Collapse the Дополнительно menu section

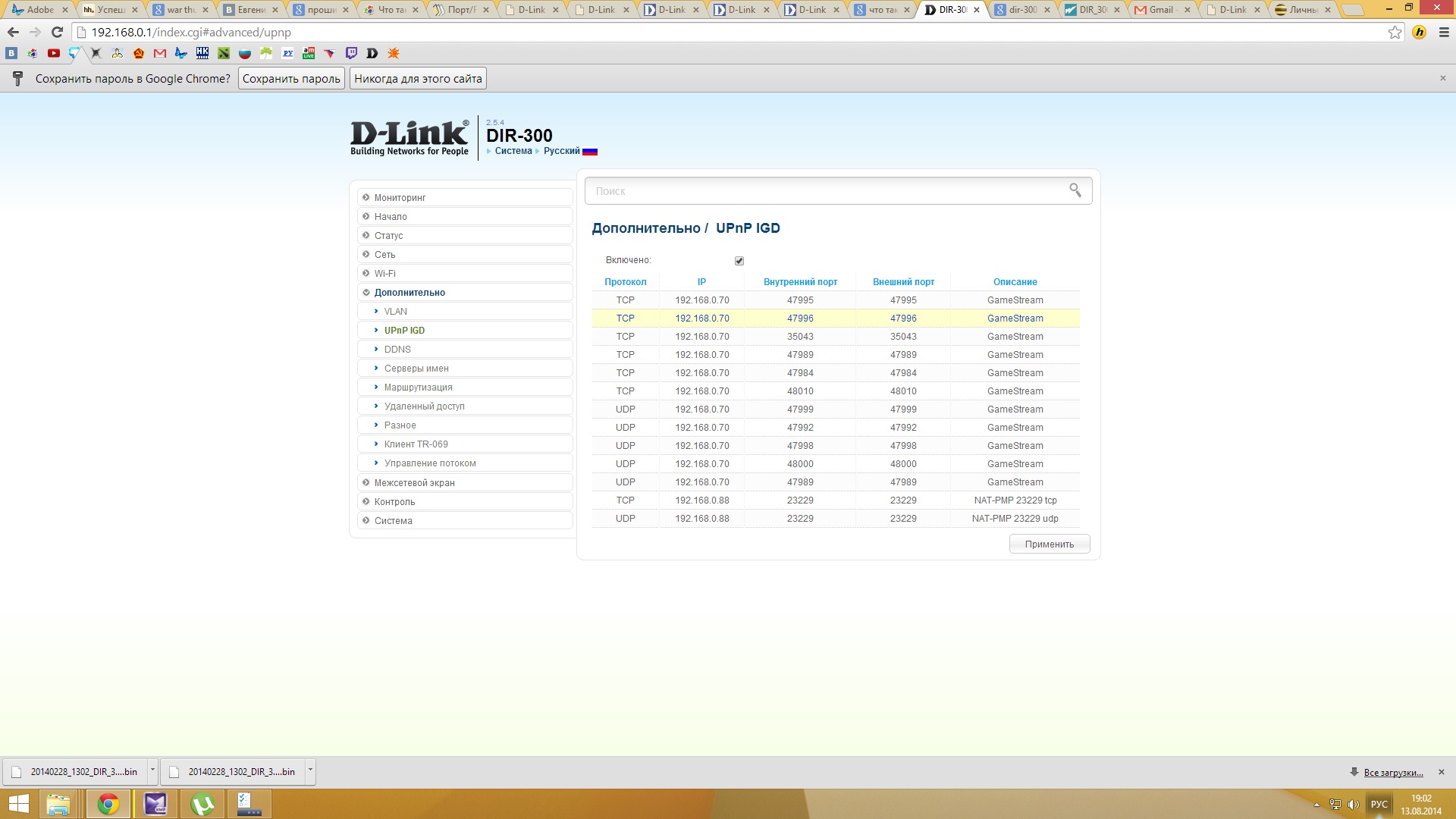click(409, 293)
